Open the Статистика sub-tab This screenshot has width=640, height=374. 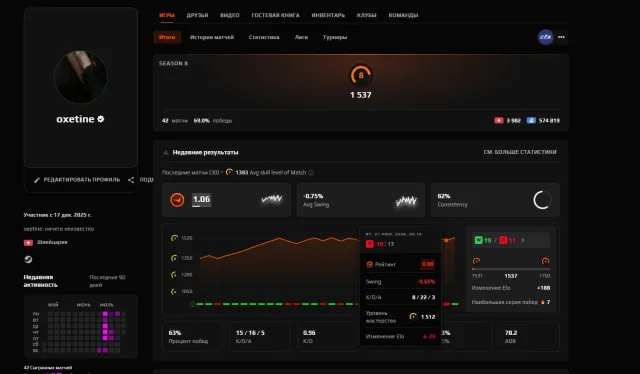point(264,37)
